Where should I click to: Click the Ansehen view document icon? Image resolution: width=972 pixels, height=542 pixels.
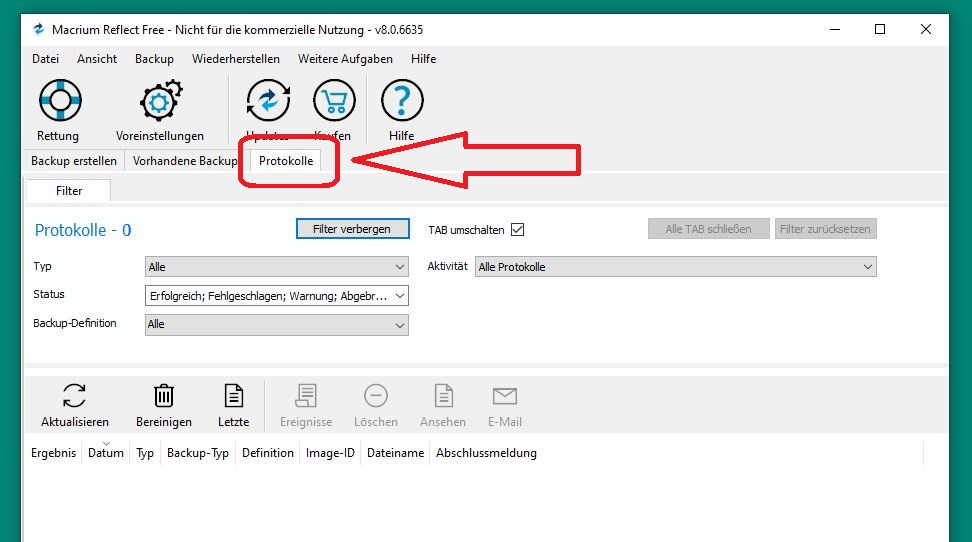coord(443,396)
